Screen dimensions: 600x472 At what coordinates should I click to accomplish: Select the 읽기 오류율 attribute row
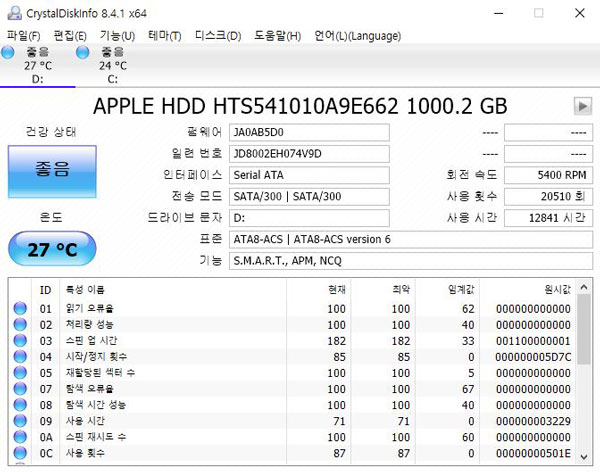point(292,309)
